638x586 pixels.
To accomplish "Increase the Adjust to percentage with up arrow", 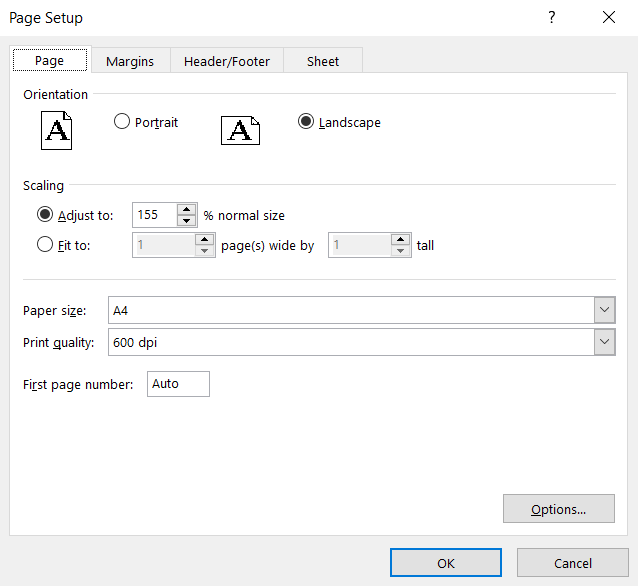I will tap(186, 209).
